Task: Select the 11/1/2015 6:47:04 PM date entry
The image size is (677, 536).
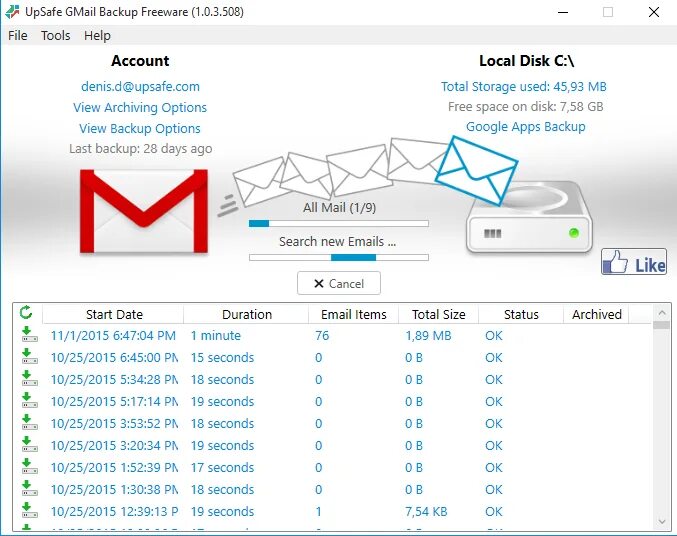Action: click(113, 336)
